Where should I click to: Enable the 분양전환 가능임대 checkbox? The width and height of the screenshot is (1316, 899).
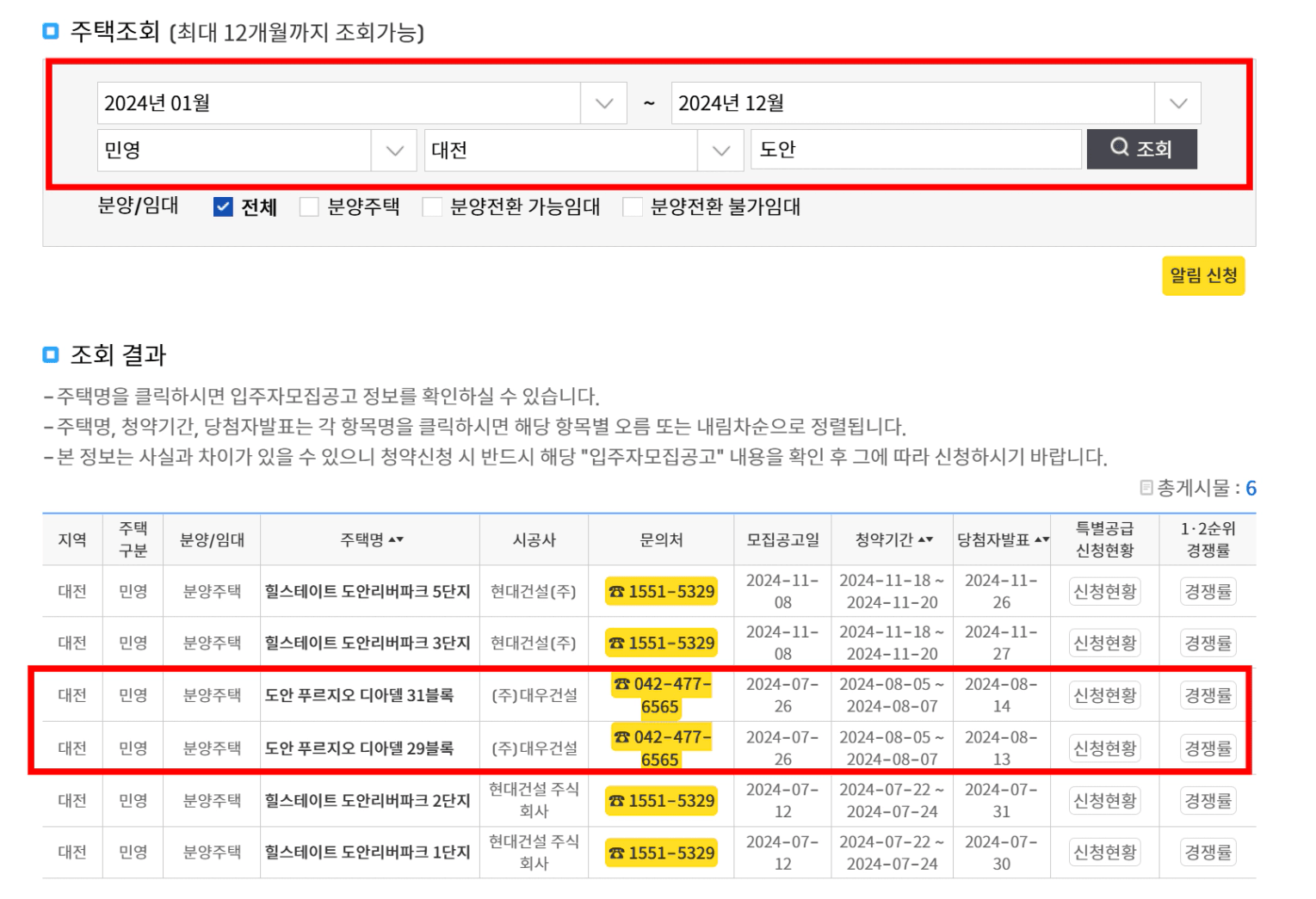tap(432, 207)
